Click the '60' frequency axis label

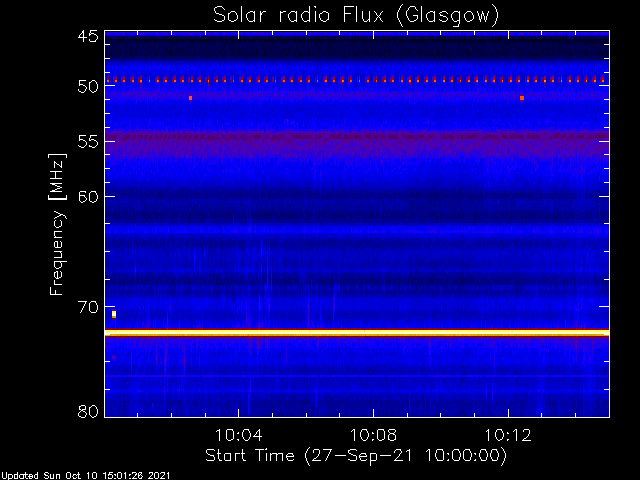88,196
